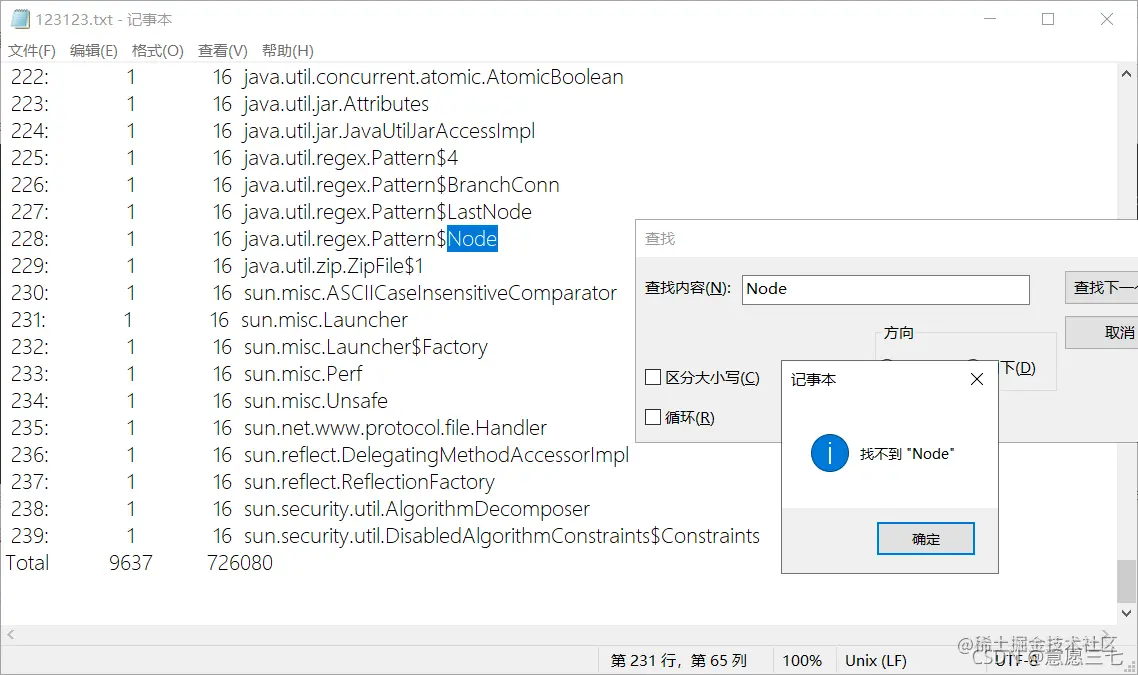1138x675 pixels.
Task: Maximize the Notepad window
Action: point(1048,20)
